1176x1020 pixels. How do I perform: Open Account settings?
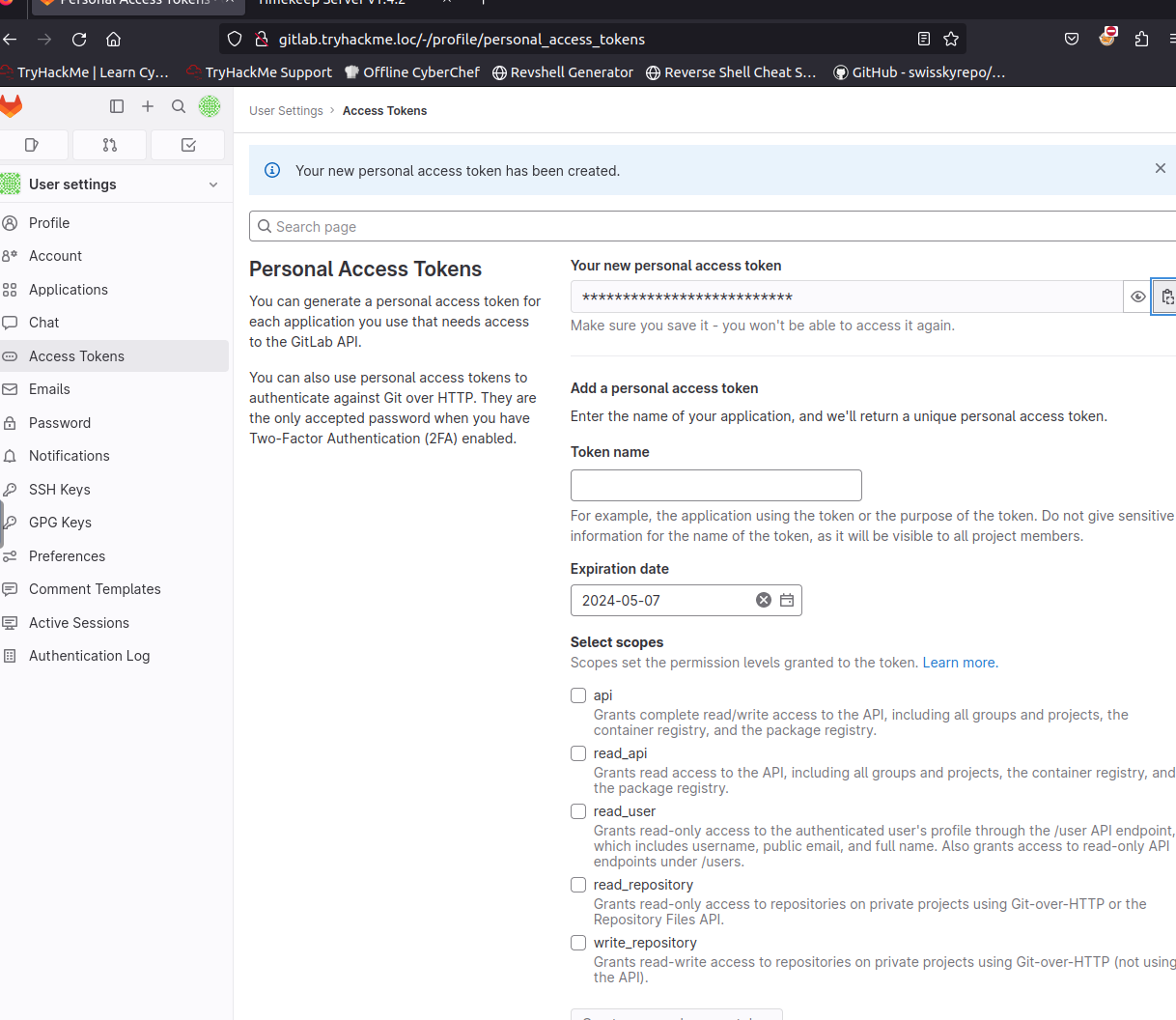point(114,256)
